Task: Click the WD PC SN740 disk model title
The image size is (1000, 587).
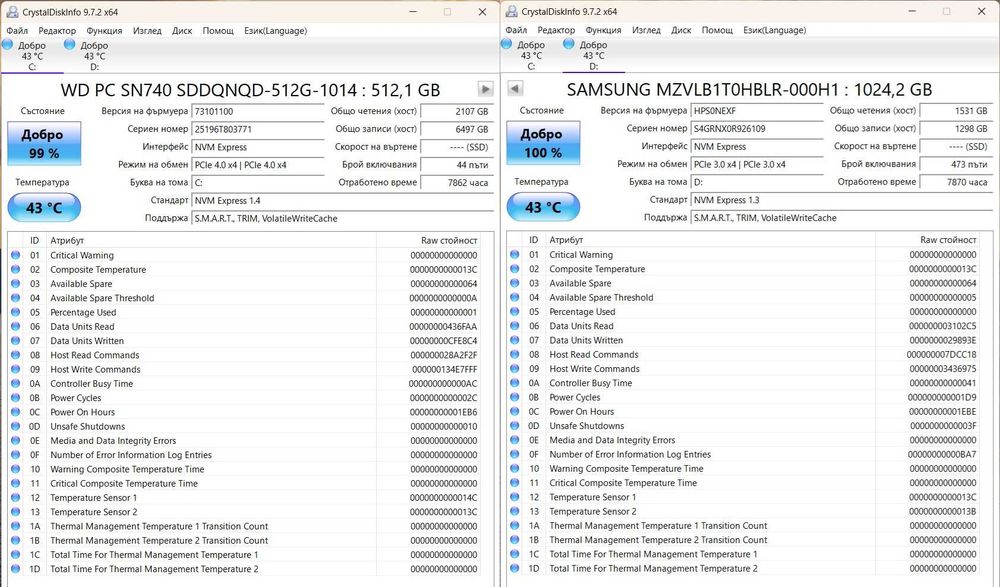Action: pos(250,90)
